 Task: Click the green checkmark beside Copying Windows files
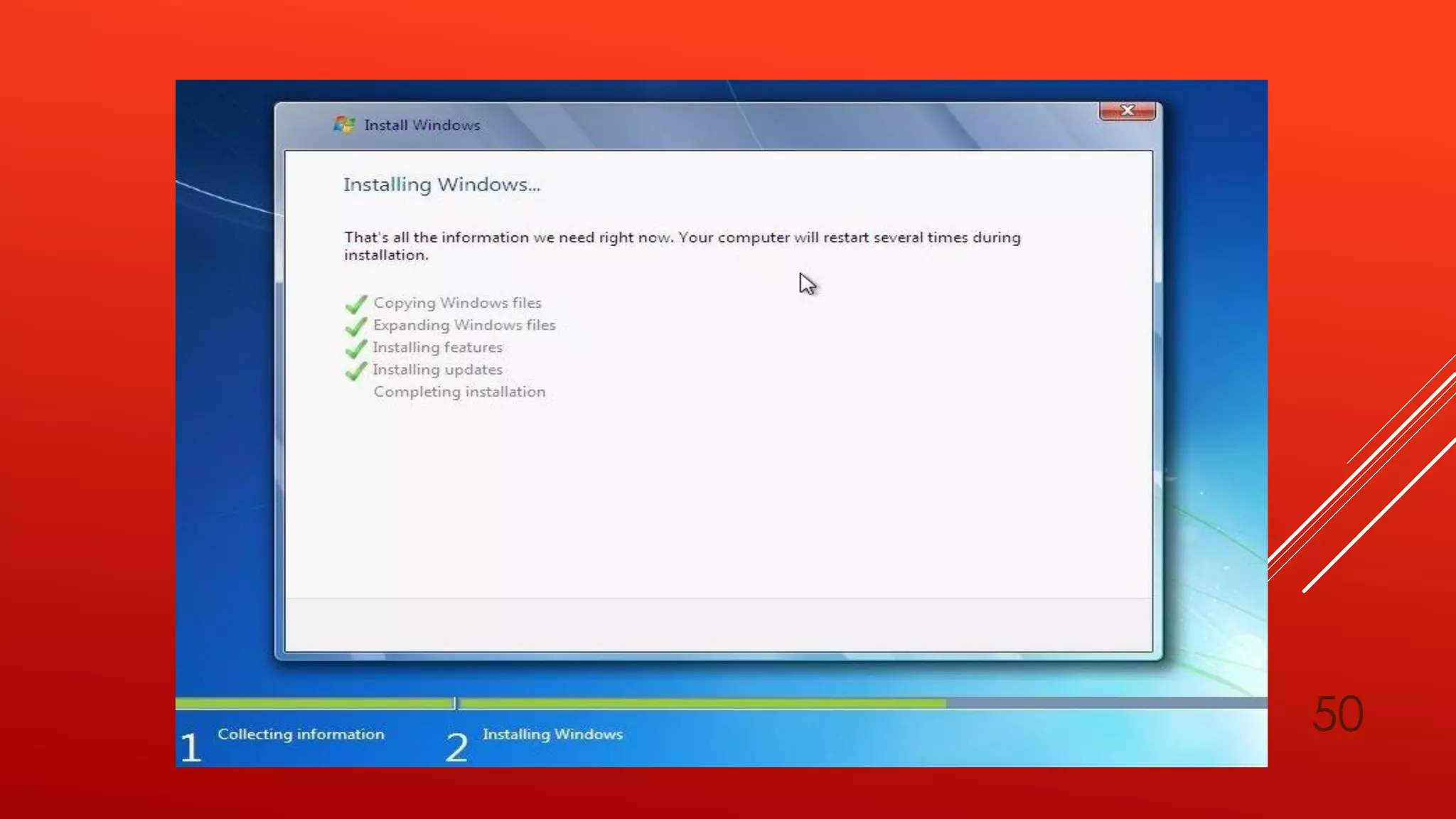pos(356,304)
